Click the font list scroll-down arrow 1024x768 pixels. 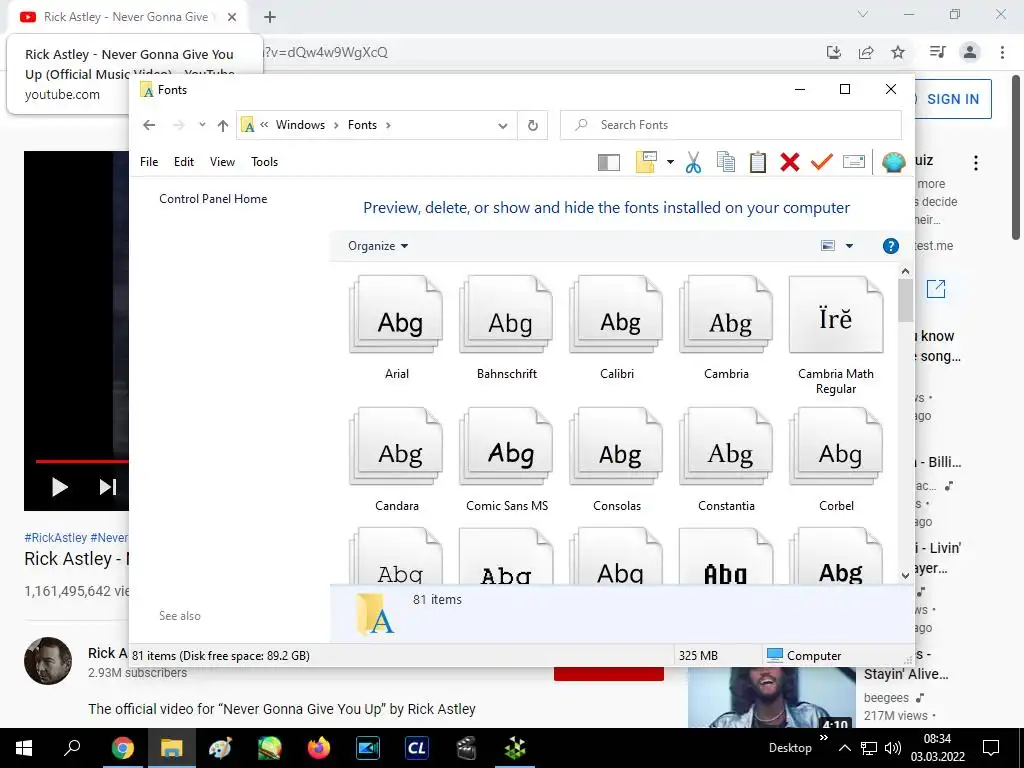(905, 575)
